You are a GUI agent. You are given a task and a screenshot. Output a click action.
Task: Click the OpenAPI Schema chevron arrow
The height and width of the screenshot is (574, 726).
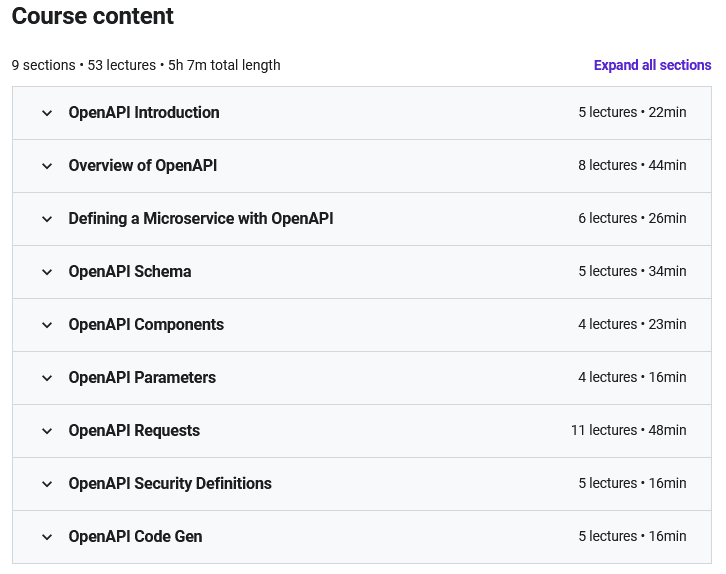coord(47,272)
